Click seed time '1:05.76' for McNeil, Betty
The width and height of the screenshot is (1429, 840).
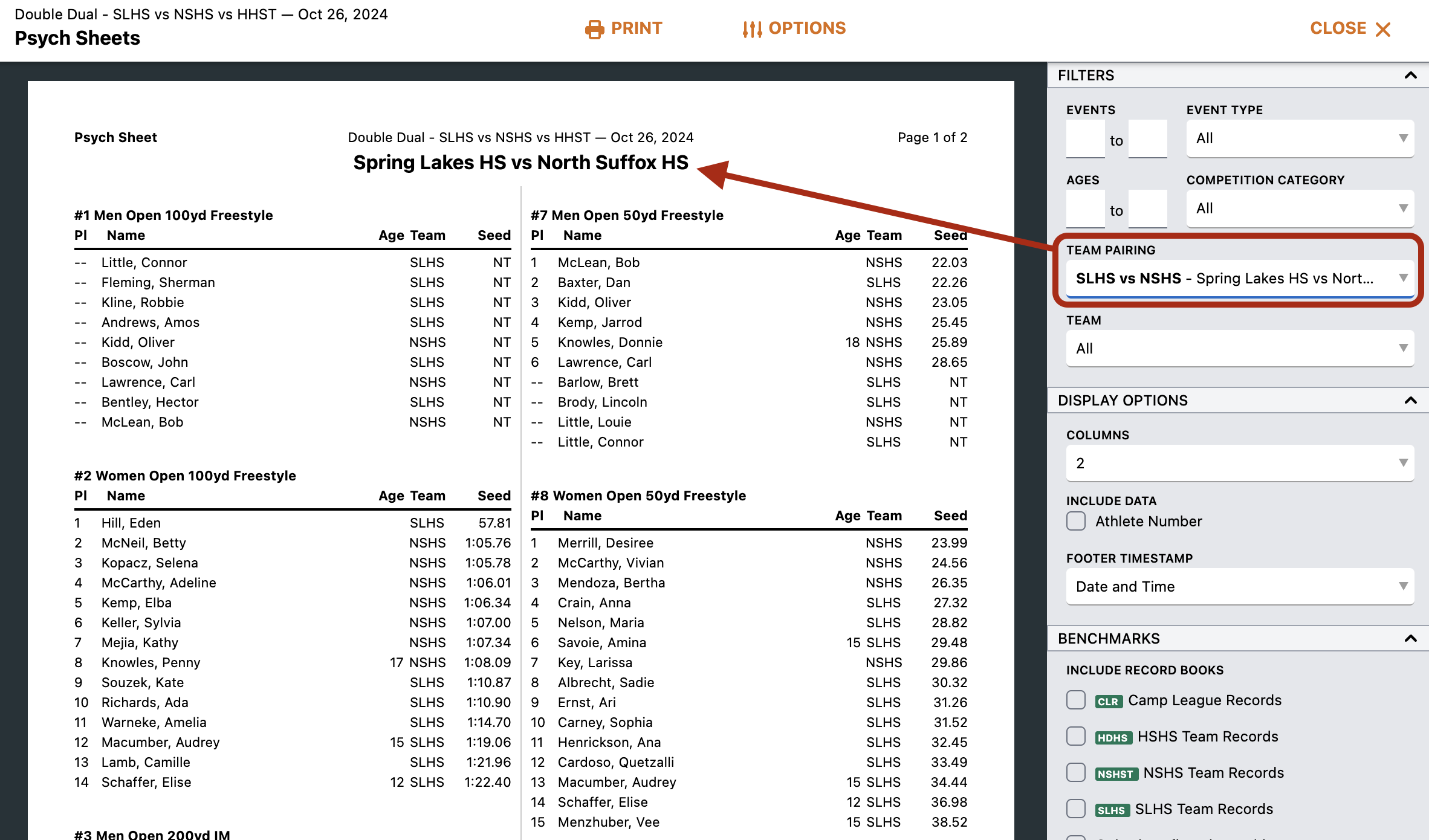pyautogui.click(x=488, y=543)
